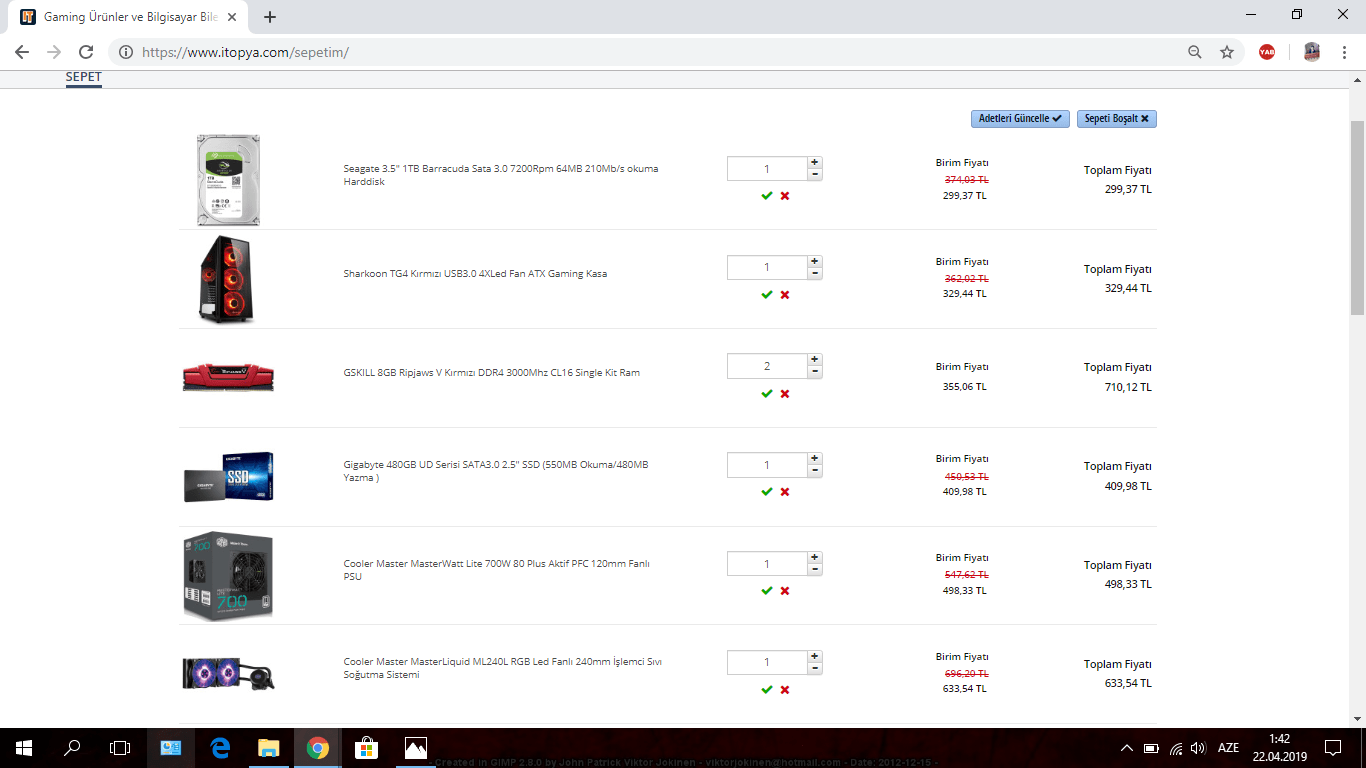Focus the Gigabyte 480GB SSD quantity field
Image resolution: width=1366 pixels, height=768 pixels.
point(767,465)
